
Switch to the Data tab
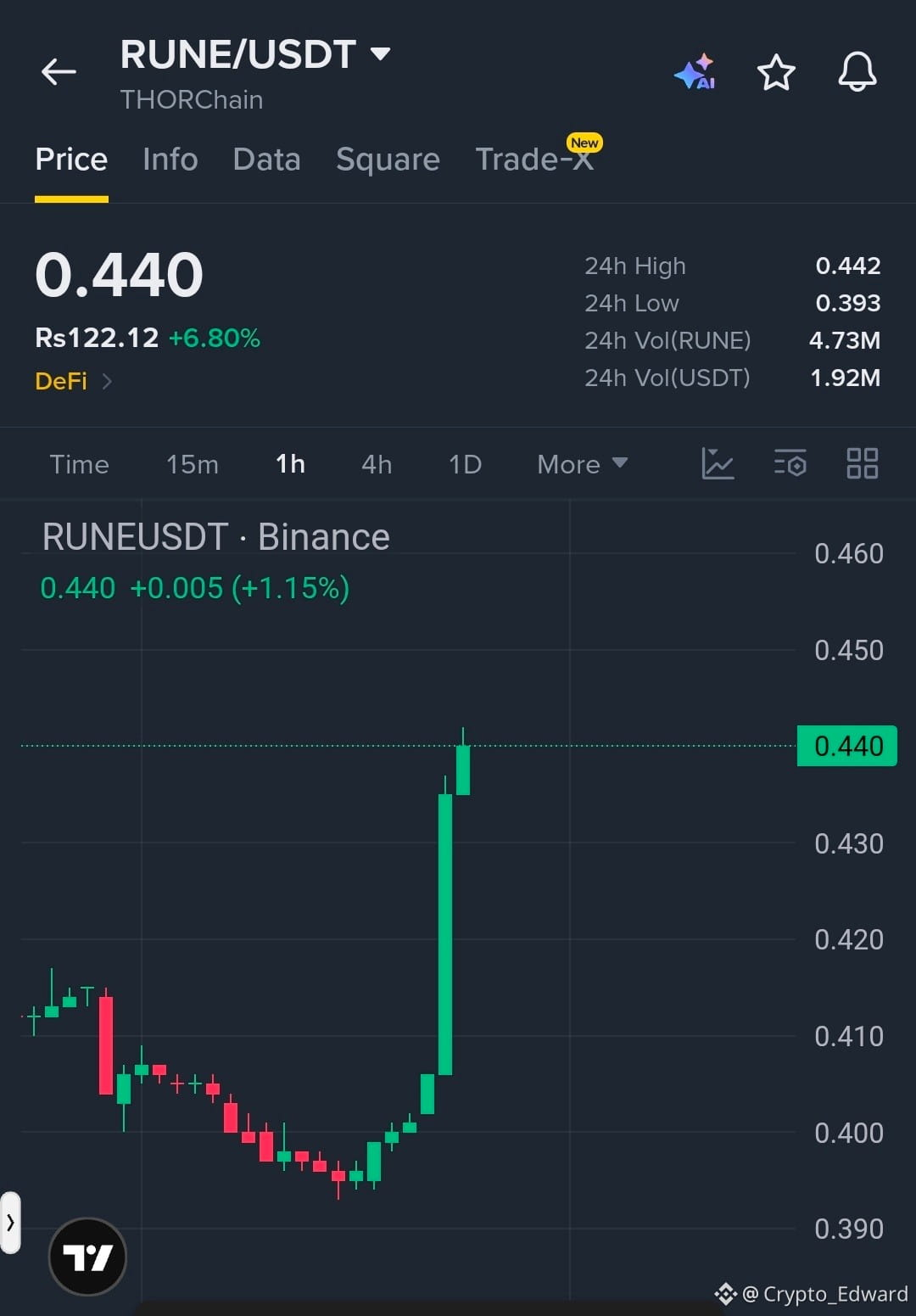[x=267, y=160]
